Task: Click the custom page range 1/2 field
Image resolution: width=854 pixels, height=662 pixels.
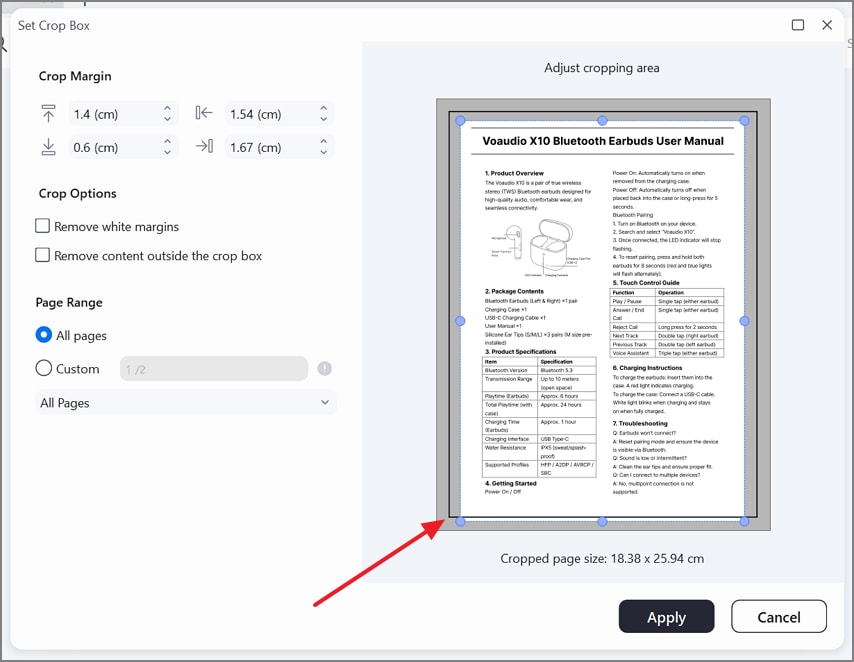Action: point(214,369)
